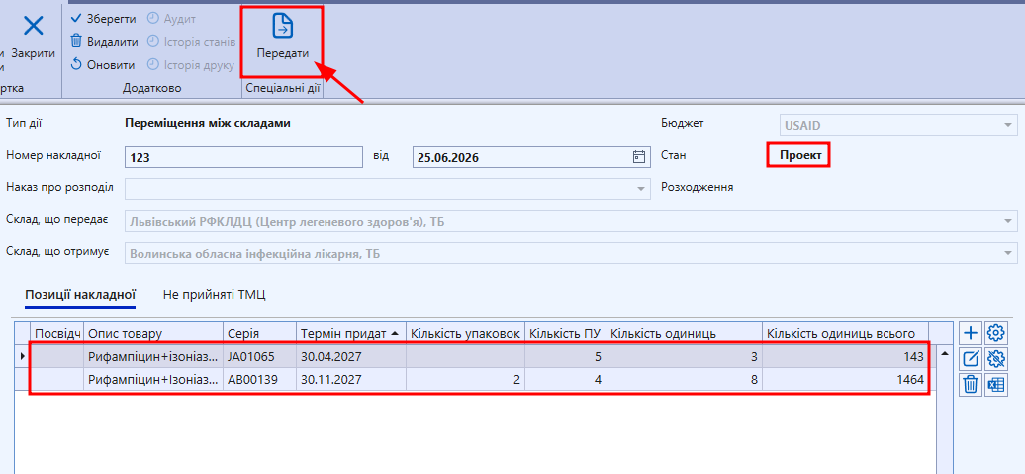The width and height of the screenshot is (1025, 474).
Task: Click the row indicator of the first row
Action: [x=24, y=357]
